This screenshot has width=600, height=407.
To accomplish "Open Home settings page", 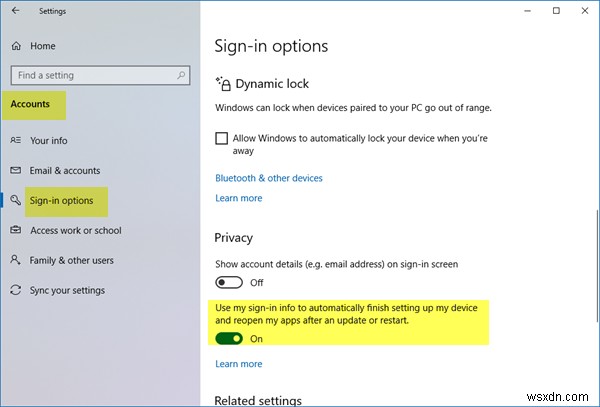I will point(43,46).
